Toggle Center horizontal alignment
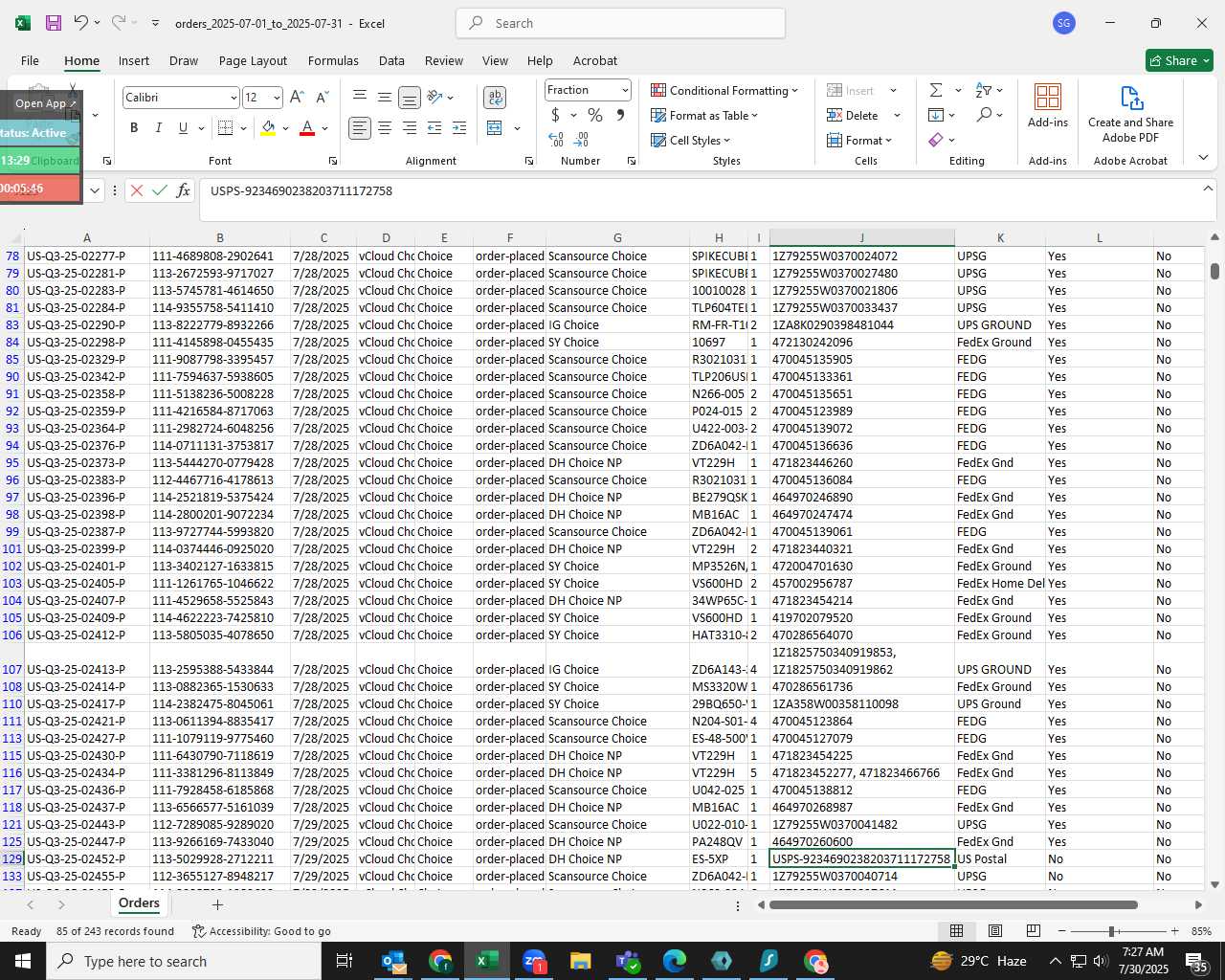This screenshot has width=1225, height=980. (x=385, y=128)
